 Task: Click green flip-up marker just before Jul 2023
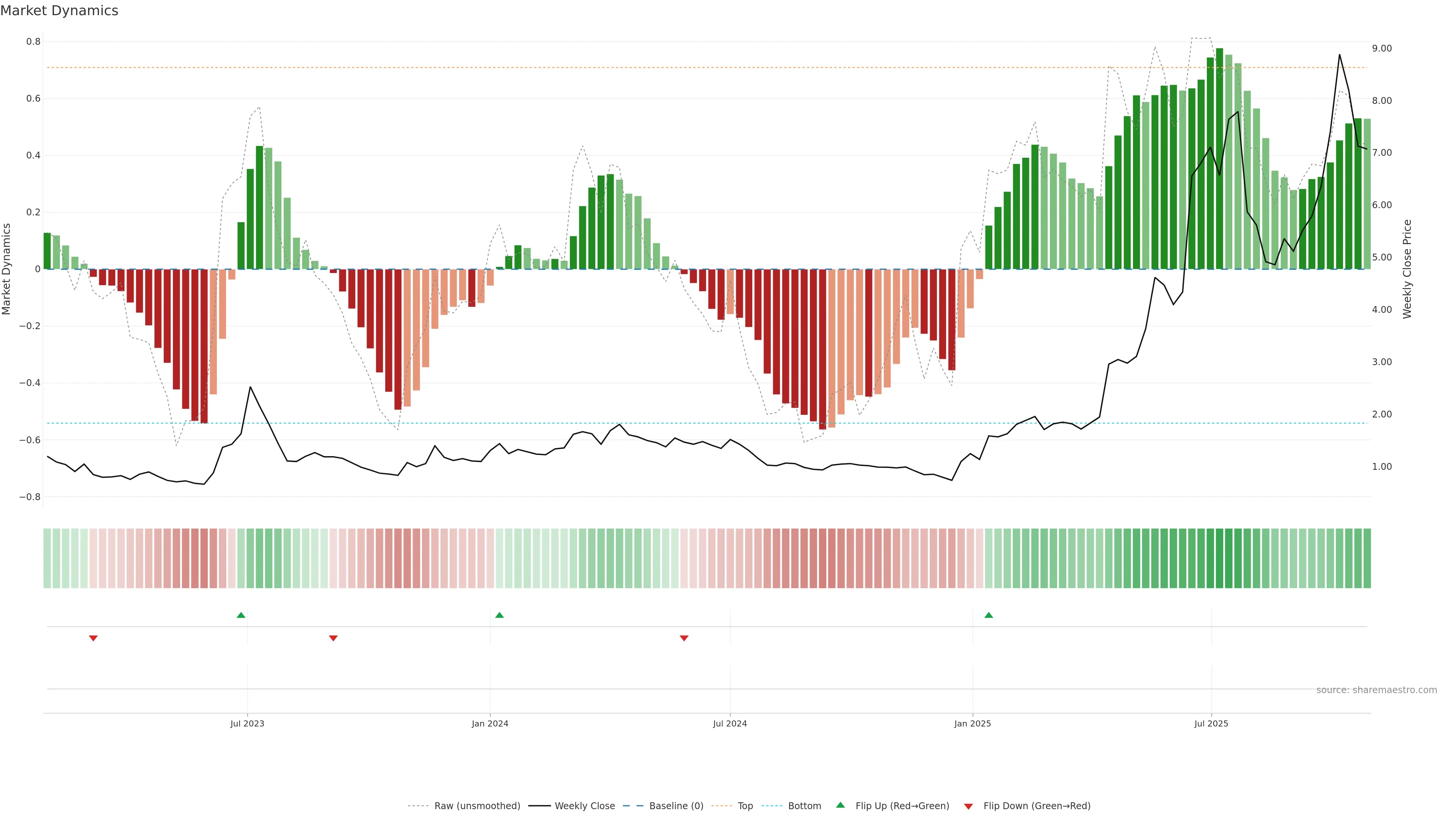coord(241,615)
